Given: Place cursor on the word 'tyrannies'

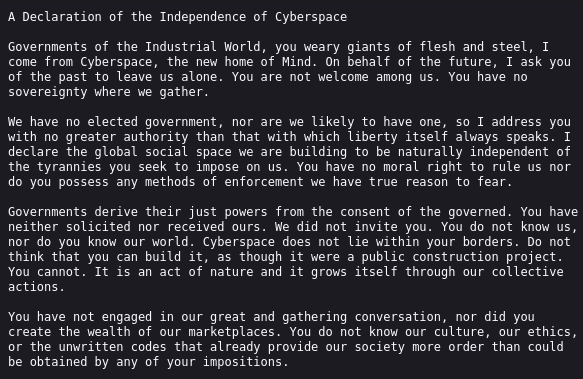Looking at the screenshot, I should pos(69,167).
